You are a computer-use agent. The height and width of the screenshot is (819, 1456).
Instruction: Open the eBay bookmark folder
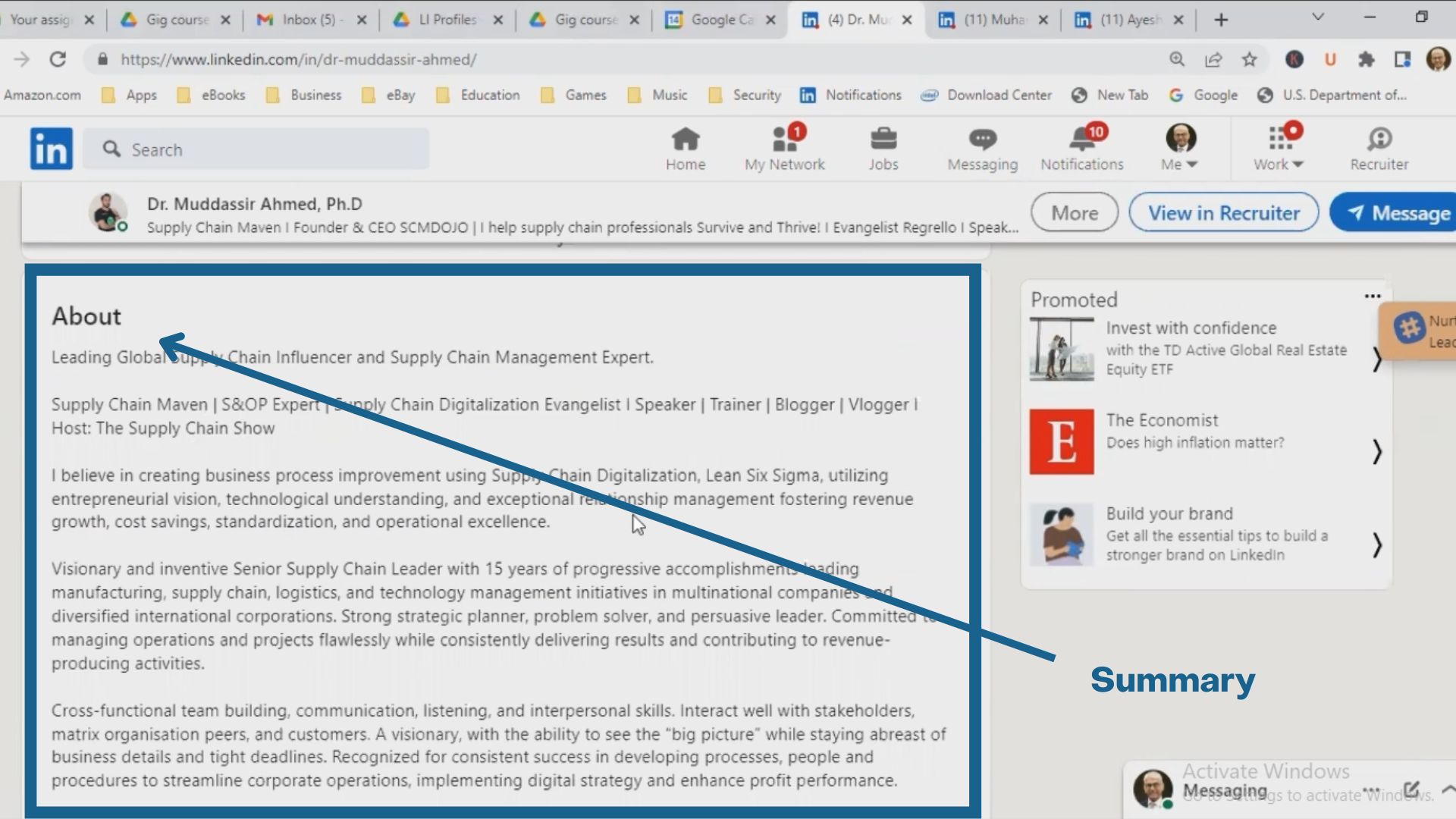pos(388,95)
